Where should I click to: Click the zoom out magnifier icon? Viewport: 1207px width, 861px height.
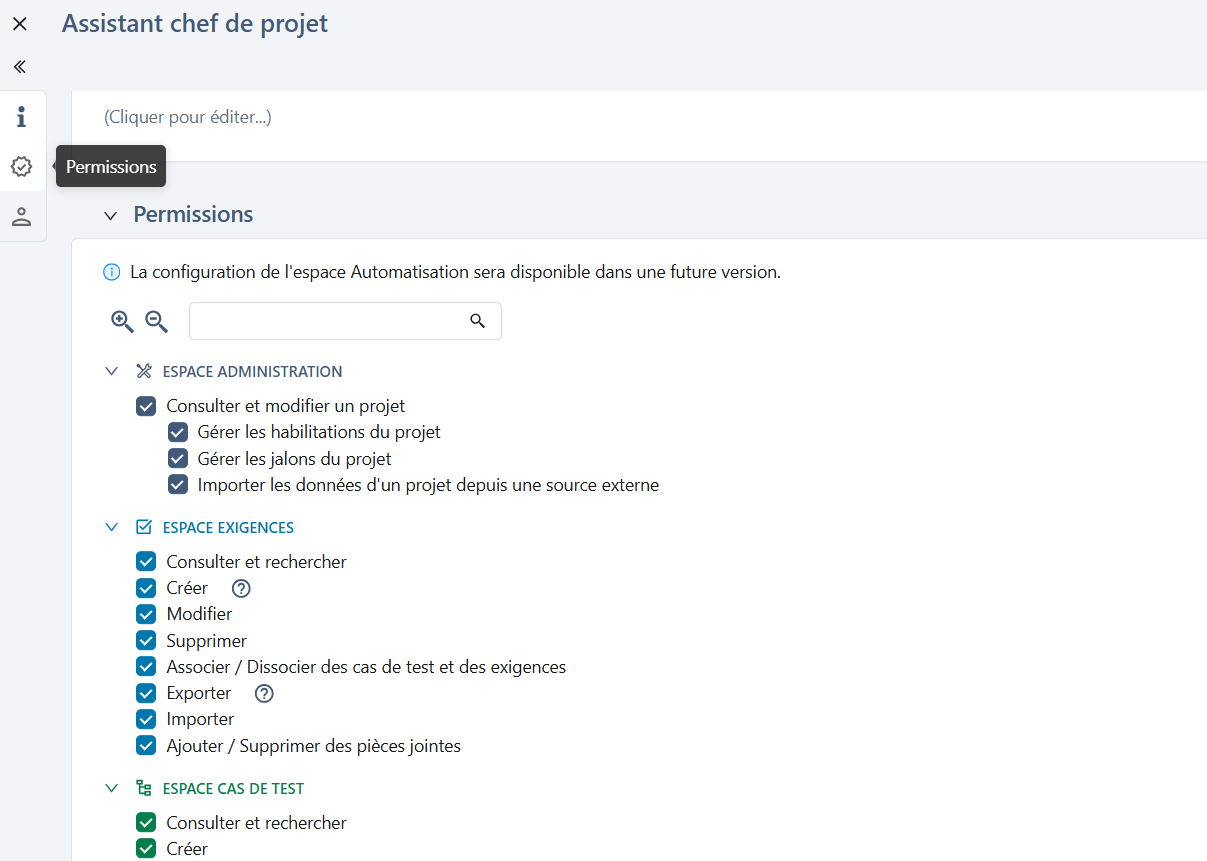pos(156,321)
